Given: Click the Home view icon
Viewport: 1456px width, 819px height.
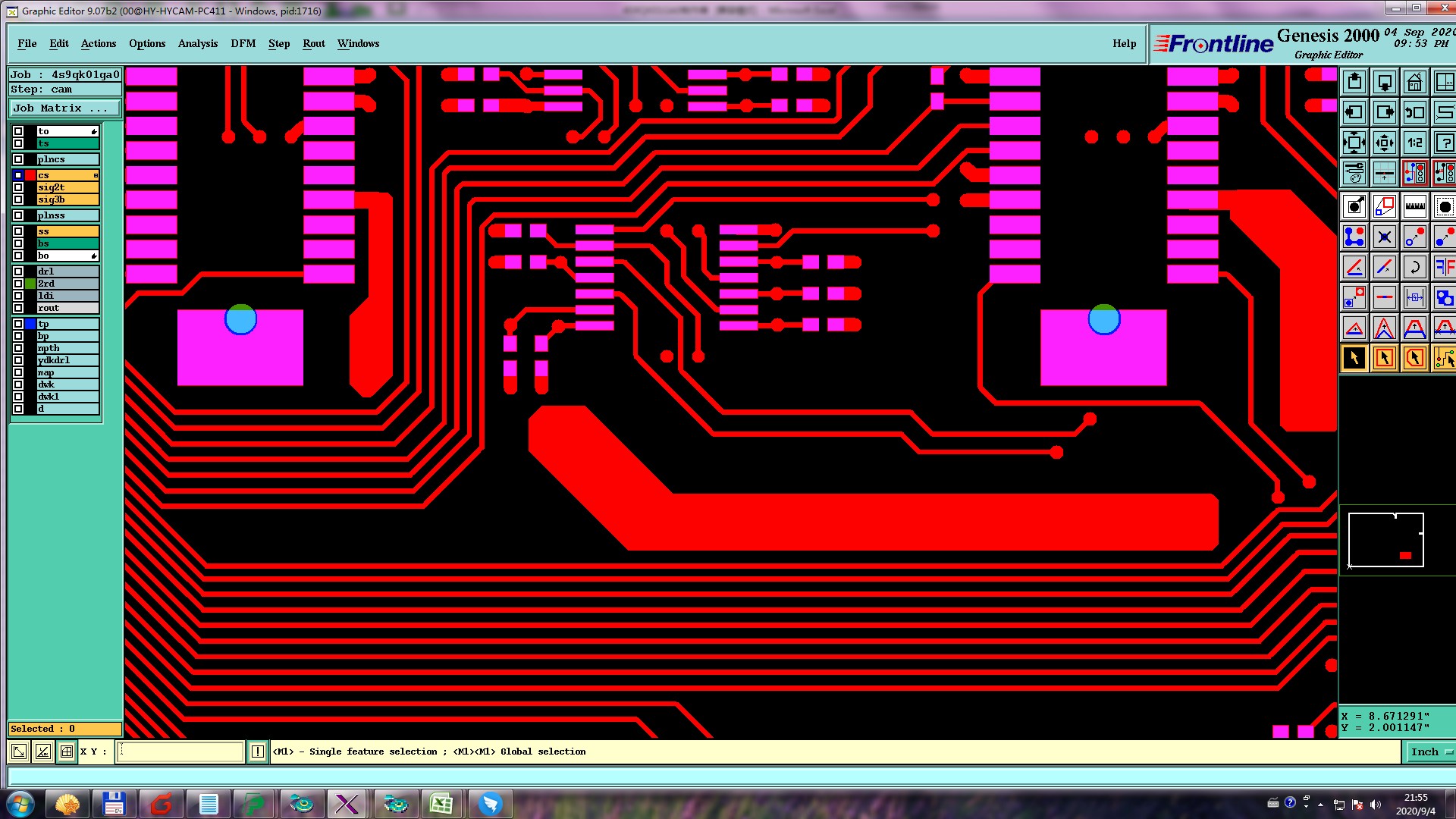Looking at the screenshot, I should [x=1414, y=82].
